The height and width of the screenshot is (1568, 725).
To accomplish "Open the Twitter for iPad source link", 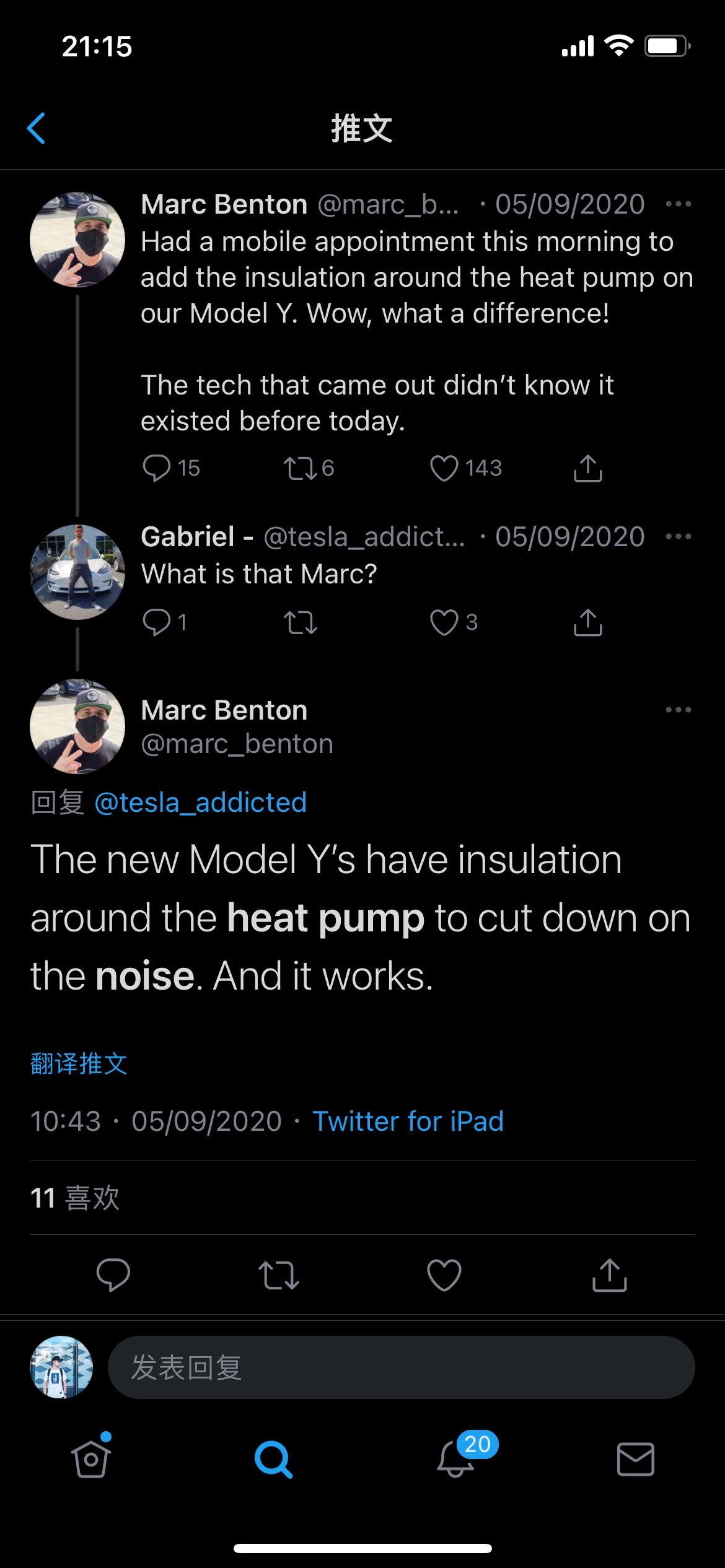I will pos(408,1122).
